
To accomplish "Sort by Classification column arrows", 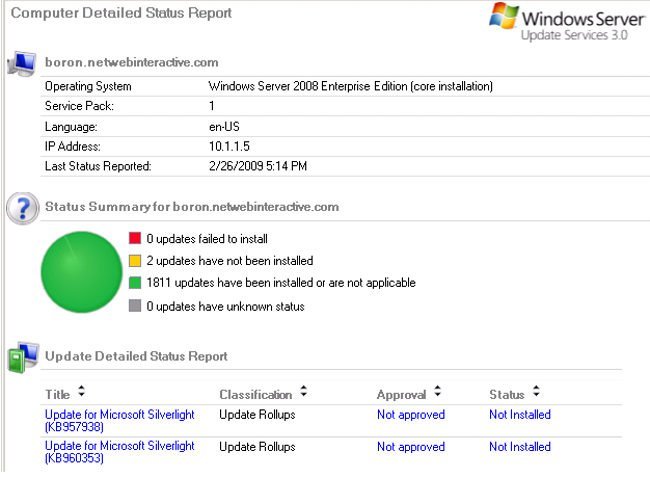I will [x=303, y=393].
